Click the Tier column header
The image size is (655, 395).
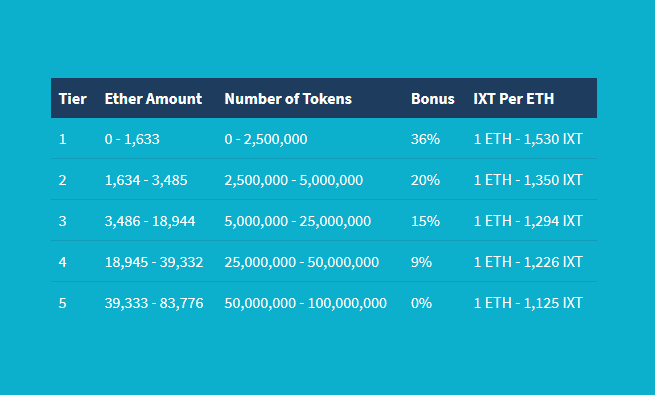pyautogui.click(x=73, y=99)
